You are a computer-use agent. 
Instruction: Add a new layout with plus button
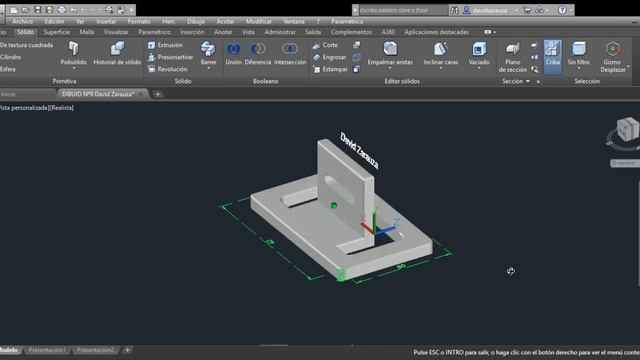[127, 350]
